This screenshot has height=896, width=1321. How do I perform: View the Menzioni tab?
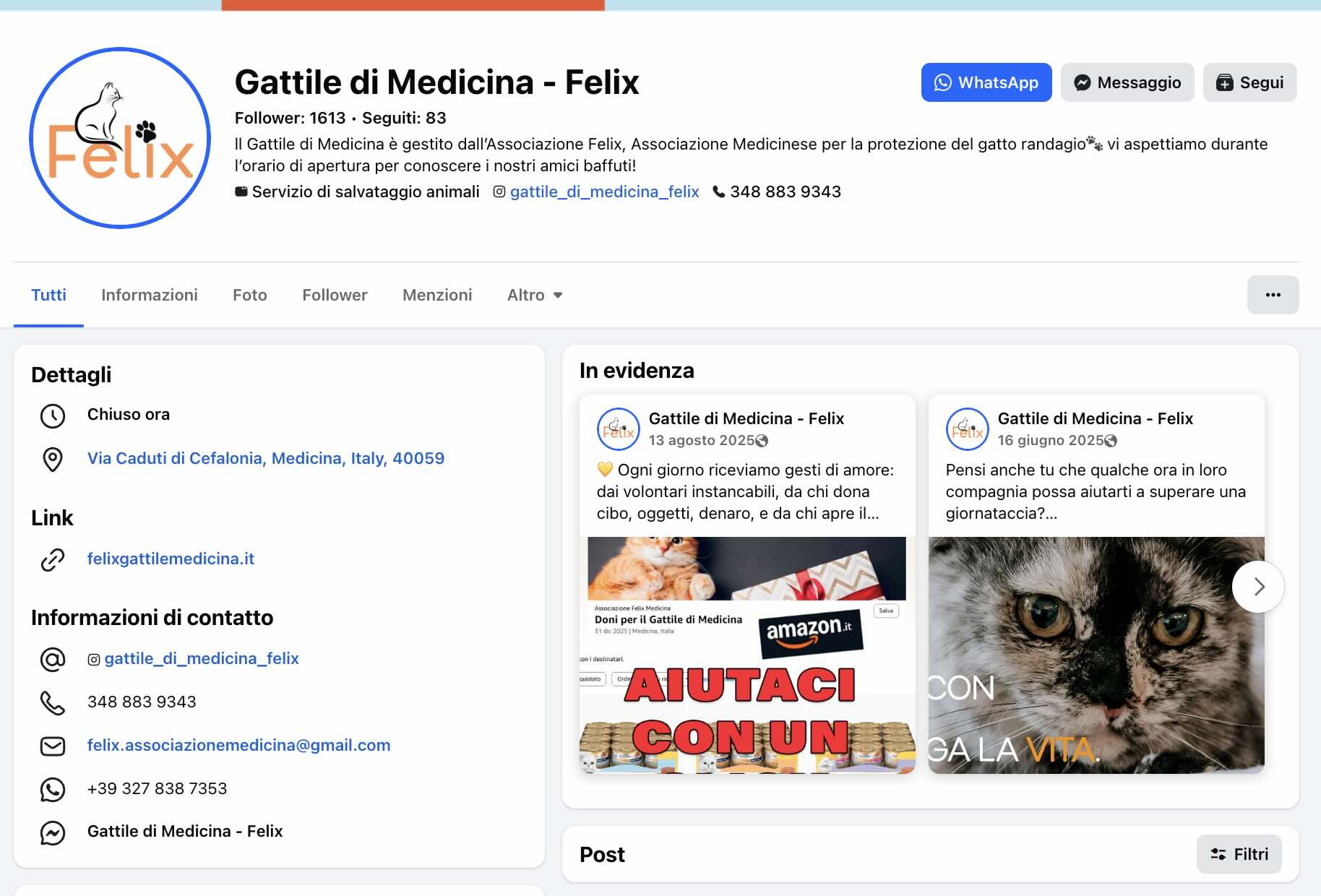coord(437,295)
